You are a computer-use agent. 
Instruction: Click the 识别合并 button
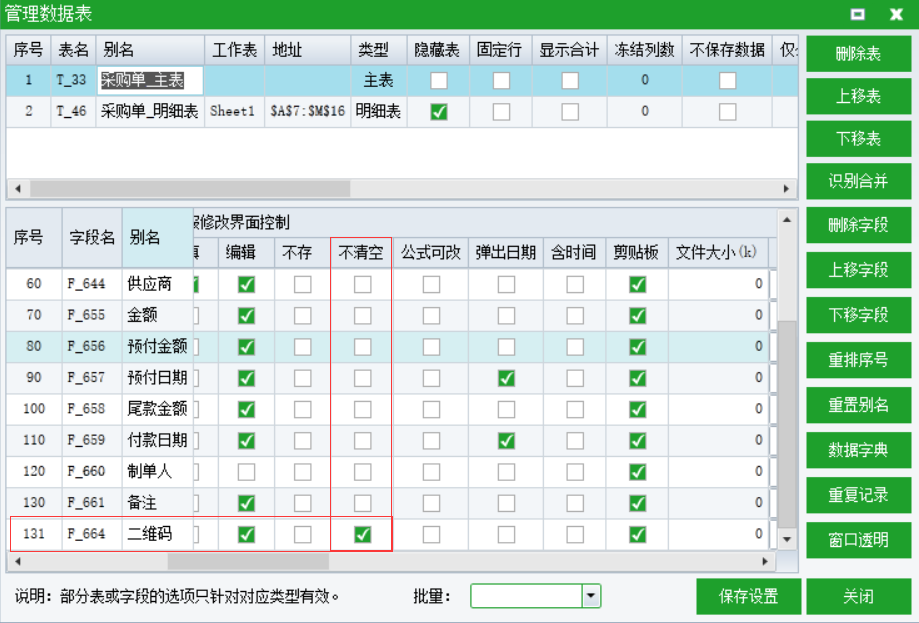pos(858,181)
